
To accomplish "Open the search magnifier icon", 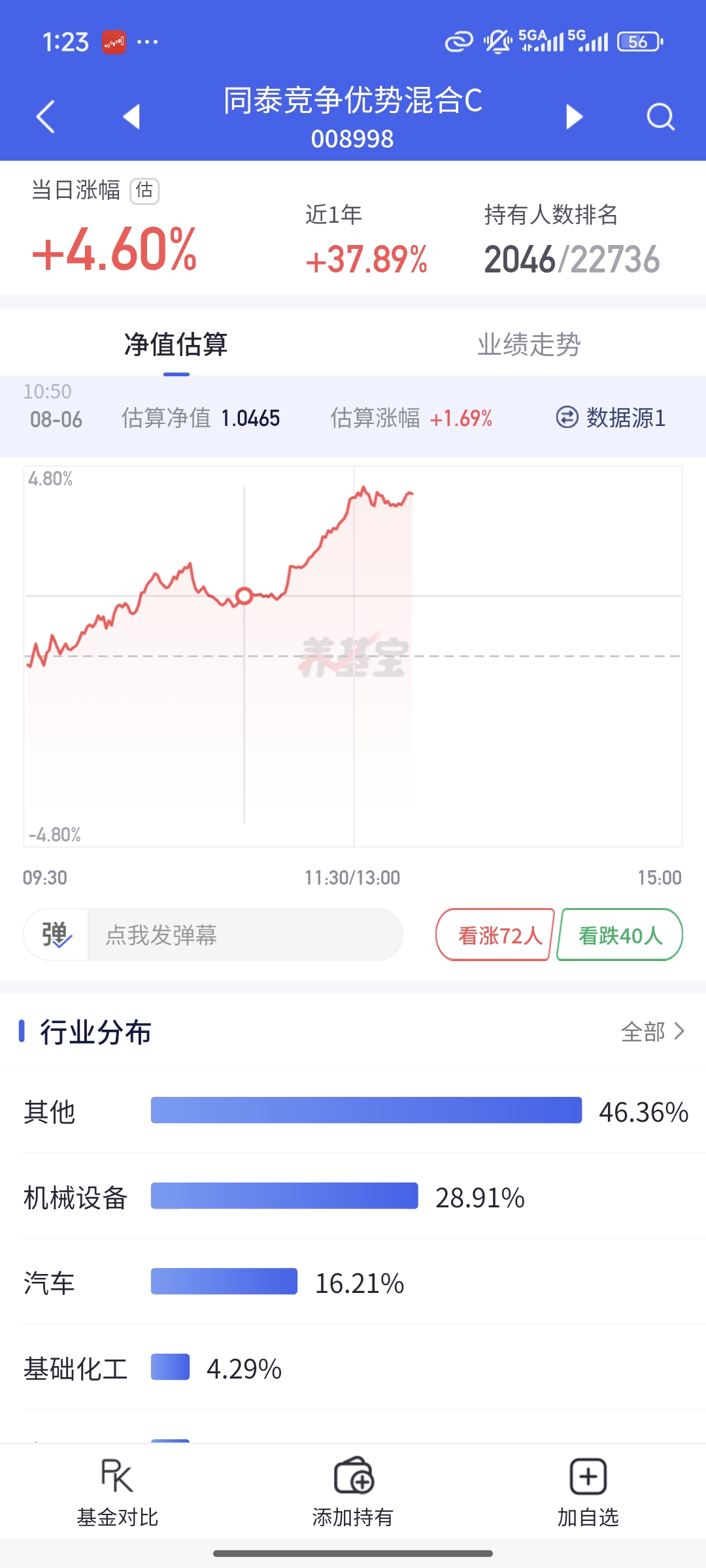I will pyautogui.click(x=660, y=117).
